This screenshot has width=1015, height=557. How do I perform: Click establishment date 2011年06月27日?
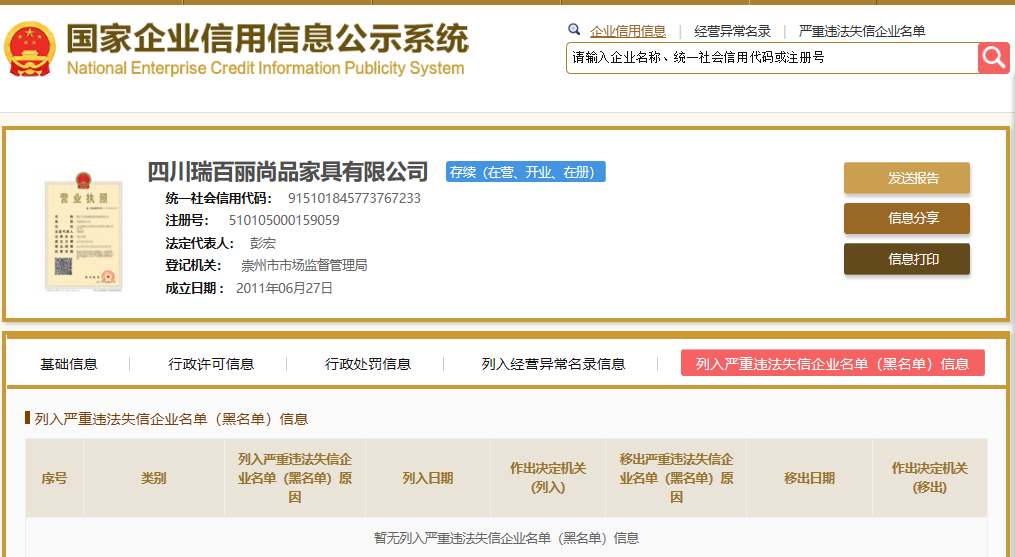click(284, 288)
